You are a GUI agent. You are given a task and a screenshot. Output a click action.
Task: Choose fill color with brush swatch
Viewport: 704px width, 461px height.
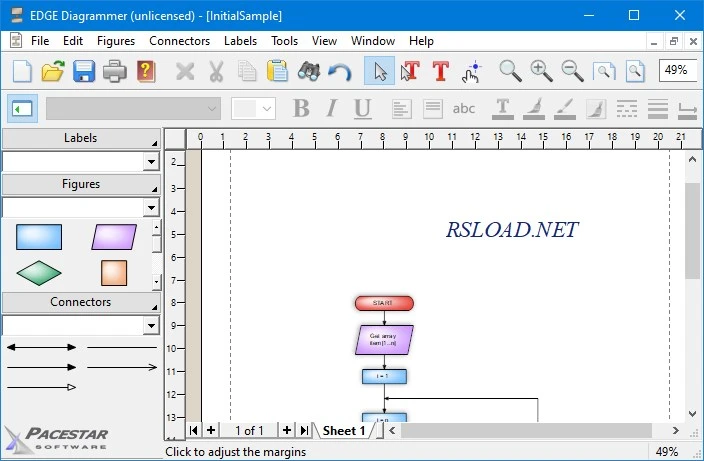click(x=534, y=109)
